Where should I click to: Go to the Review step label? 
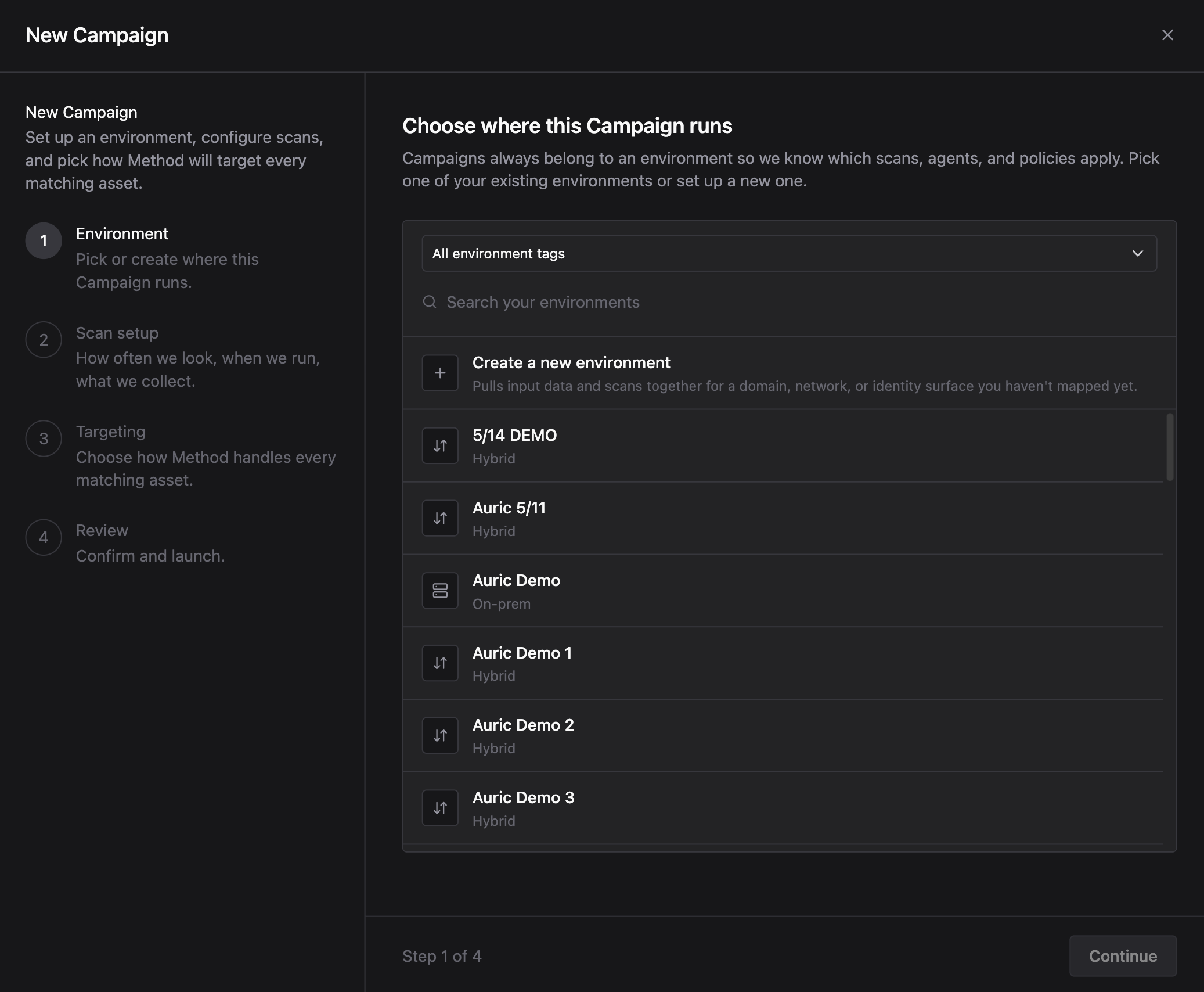coord(102,531)
